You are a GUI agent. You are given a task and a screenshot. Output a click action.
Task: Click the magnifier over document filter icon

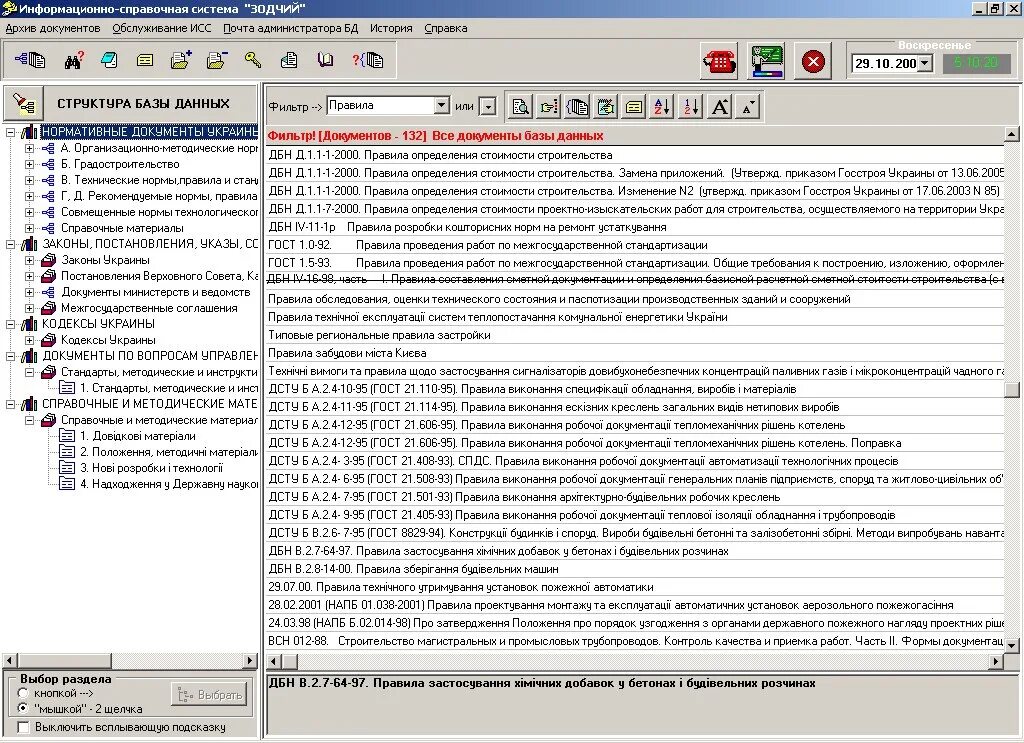tap(520, 106)
